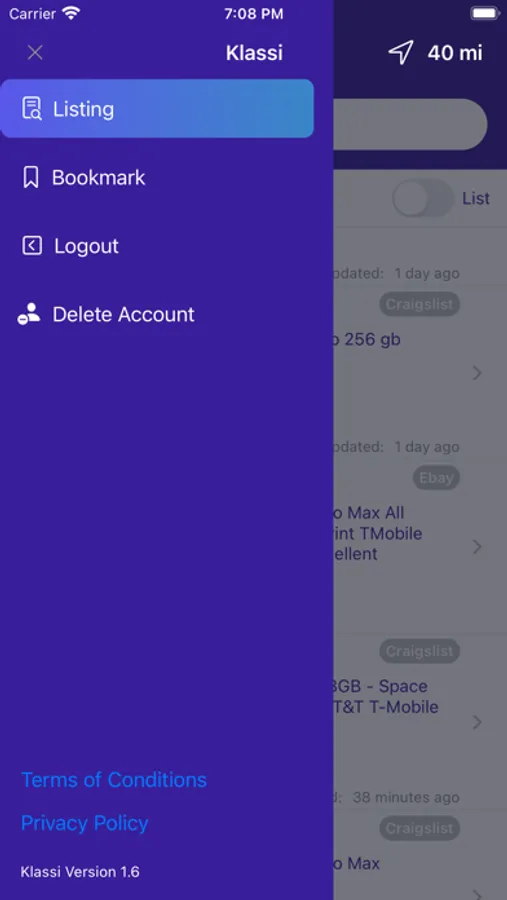Viewport: 507px width, 900px height.
Task: Tap the dimmed search field
Action: point(410,125)
